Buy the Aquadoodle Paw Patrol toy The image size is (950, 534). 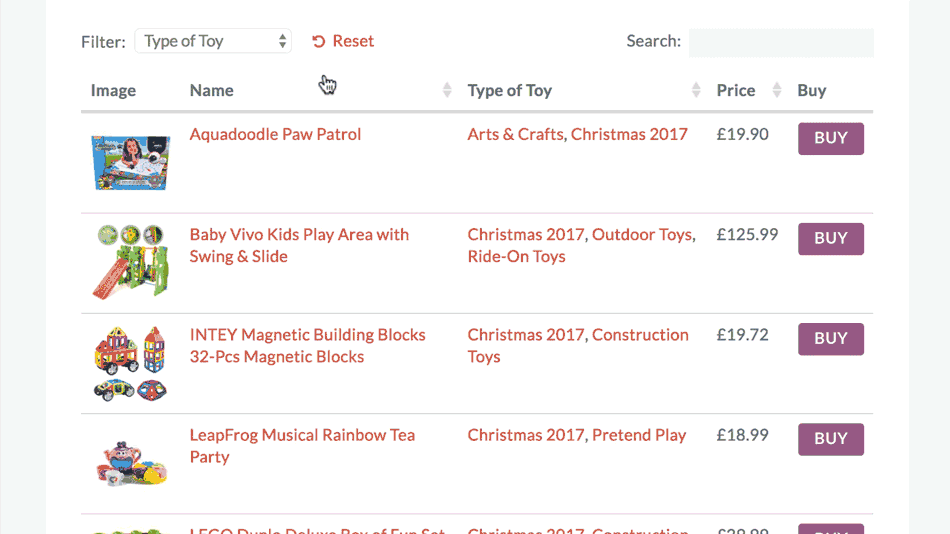coord(831,139)
